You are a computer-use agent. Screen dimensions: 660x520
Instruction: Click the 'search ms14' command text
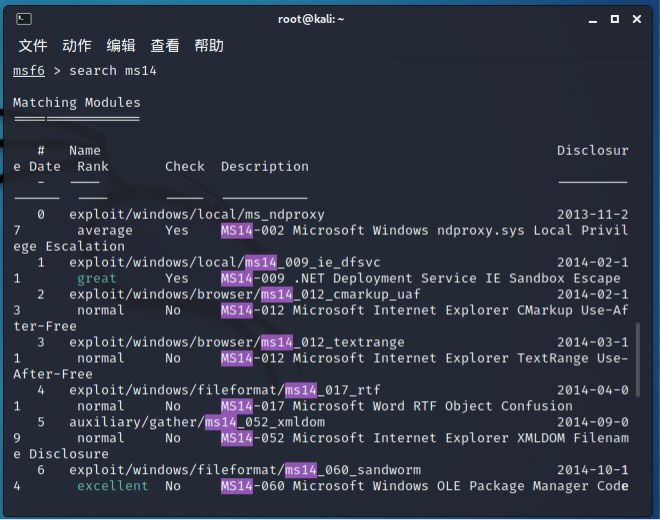tap(113, 71)
